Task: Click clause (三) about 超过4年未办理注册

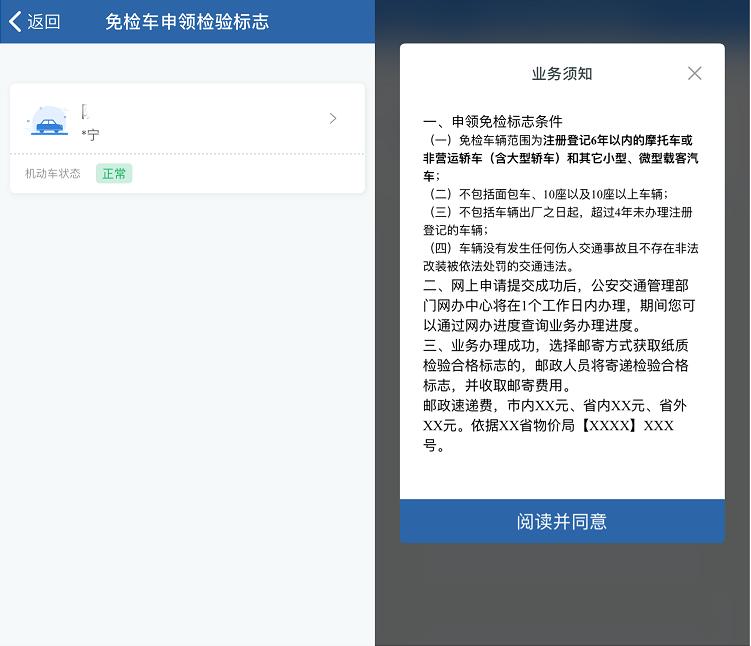Action: click(x=560, y=221)
